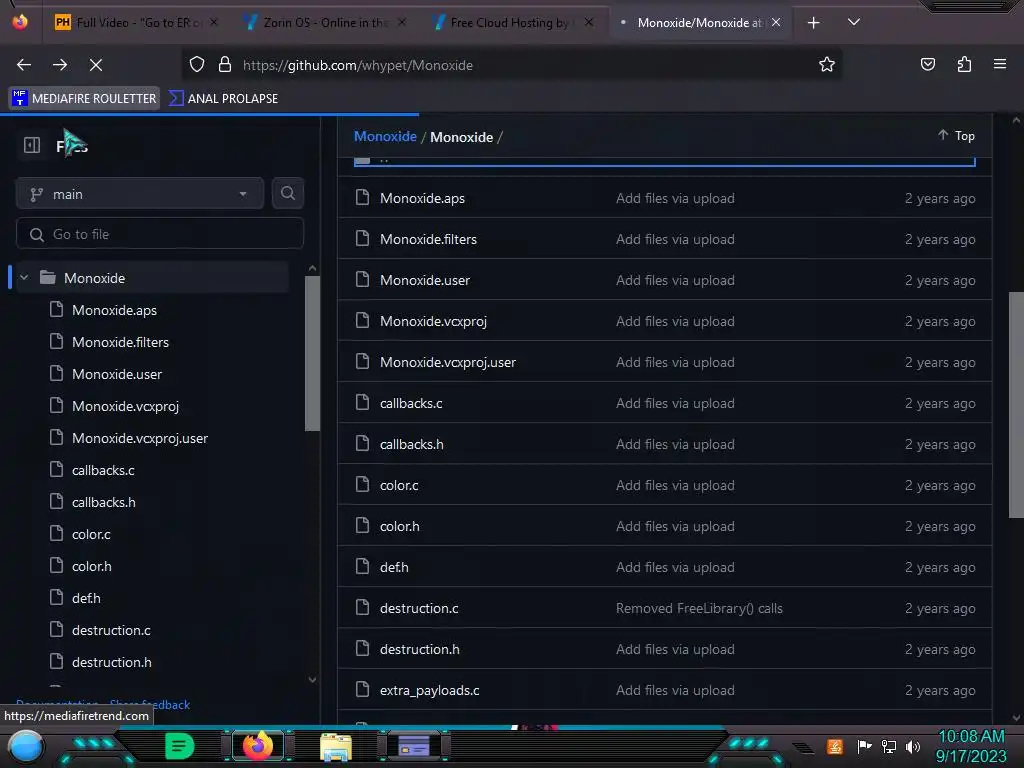Stop page loading with the X button
This screenshot has width=1024, height=768.
(96, 65)
